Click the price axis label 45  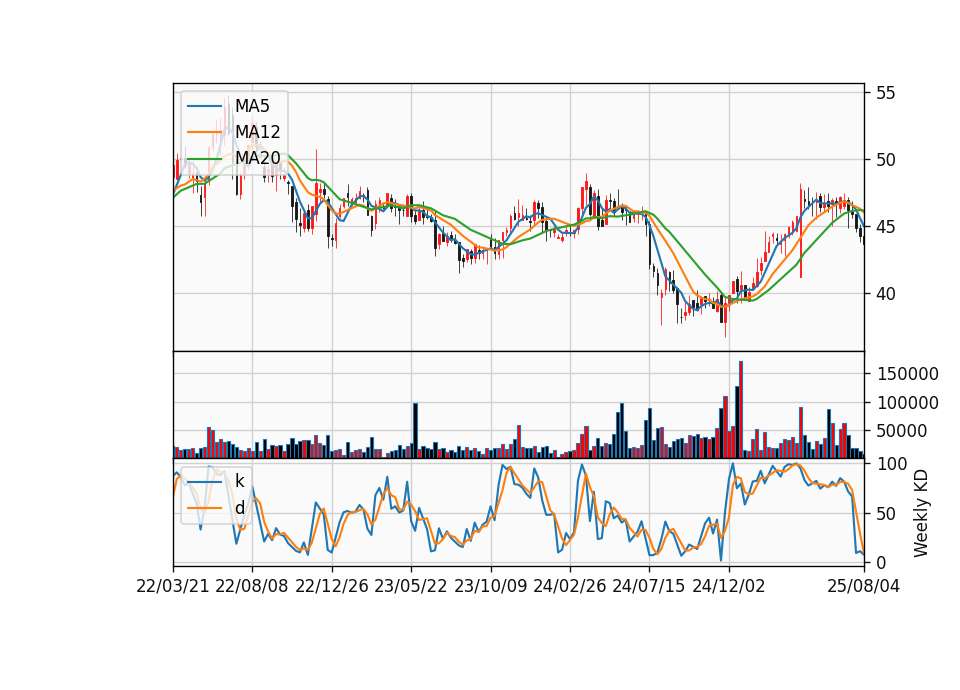(x=885, y=227)
